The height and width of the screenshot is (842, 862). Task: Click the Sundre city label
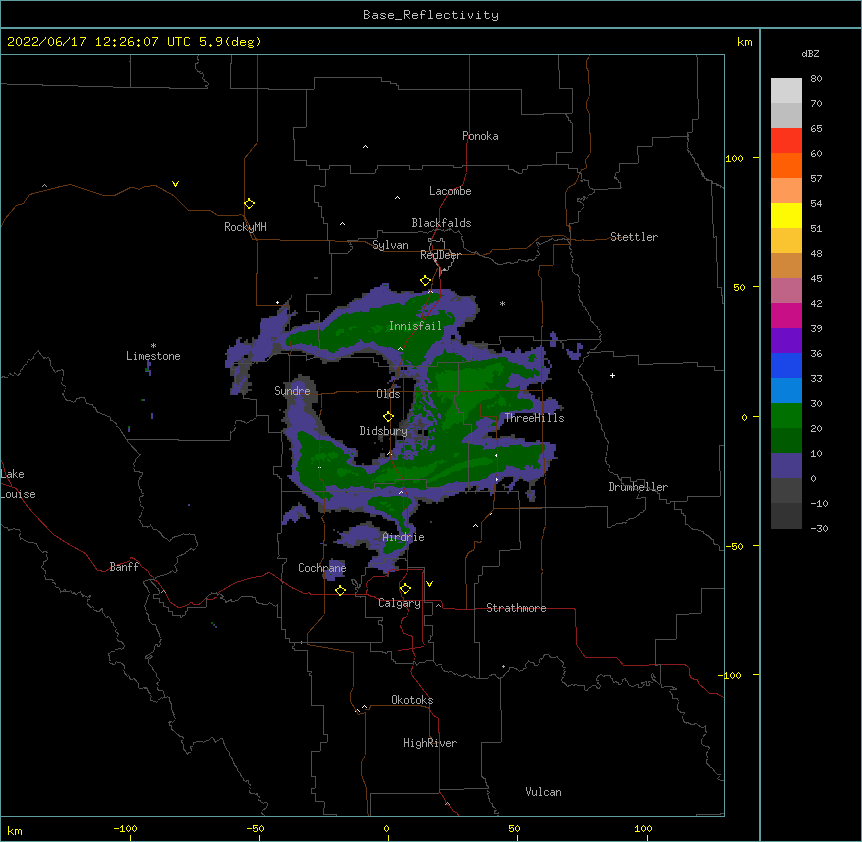[292, 391]
